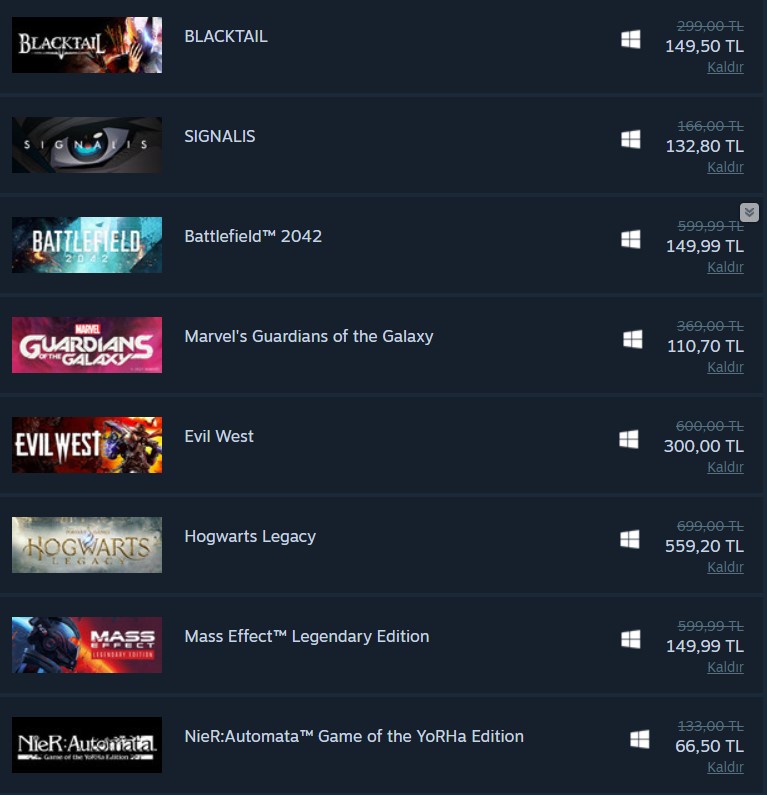Click the Windows icon next to NieR:Automata
This screenshot has height=795, width=767.
(x=640, y=739)
